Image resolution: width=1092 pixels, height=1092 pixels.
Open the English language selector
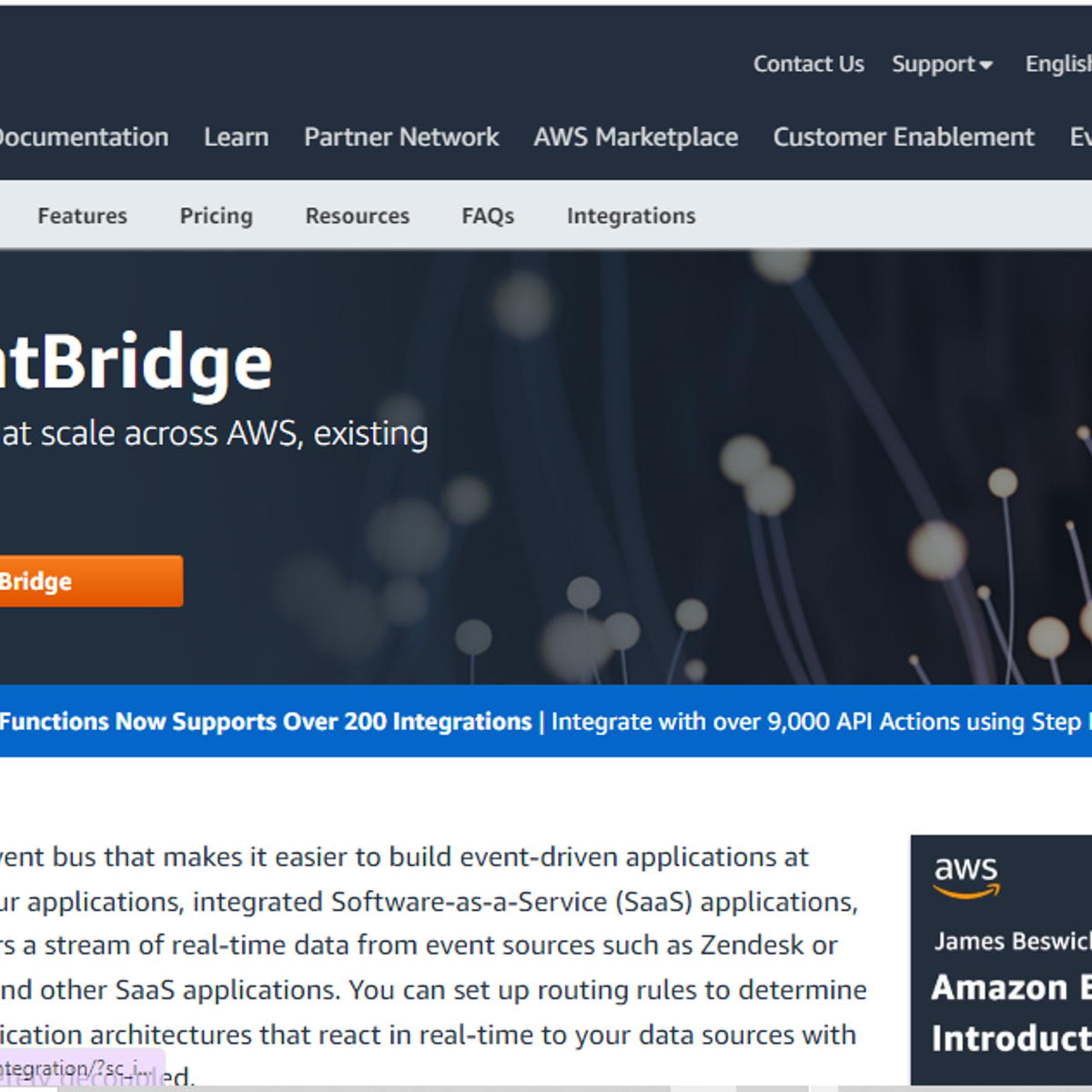coord(1058,65)
